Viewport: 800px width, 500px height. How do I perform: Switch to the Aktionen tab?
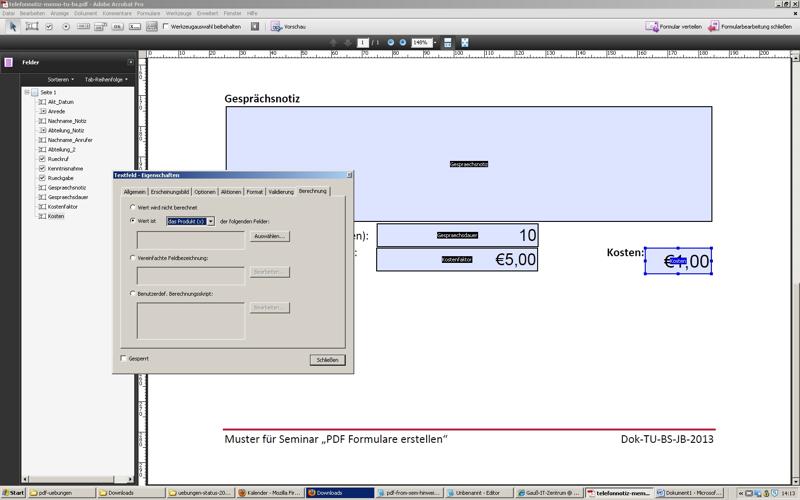(231, 192)
